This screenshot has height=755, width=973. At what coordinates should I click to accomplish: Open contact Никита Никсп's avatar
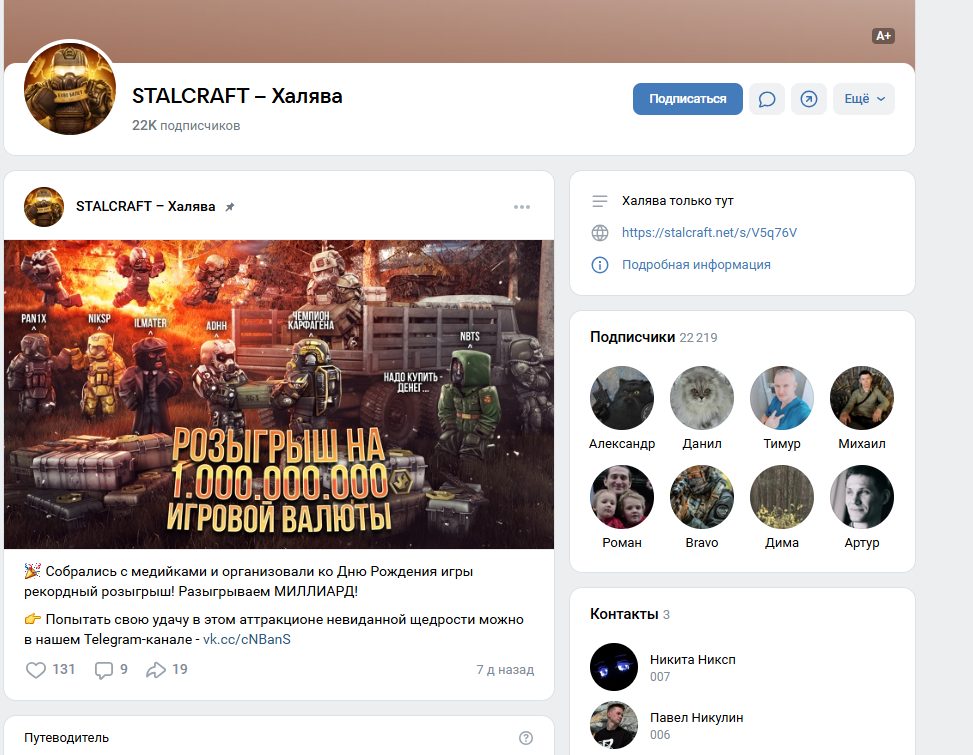pos(614,667)
